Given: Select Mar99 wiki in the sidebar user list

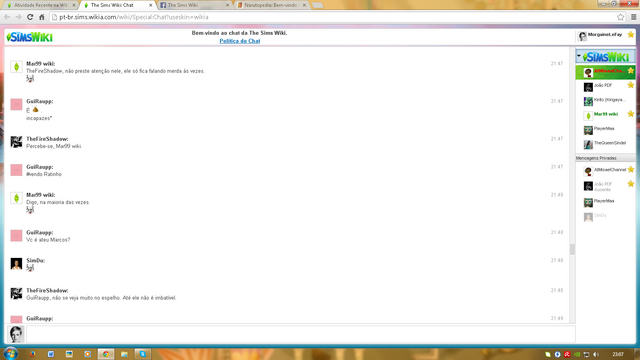Looking at the screenshot, I should [x=606, y=115].
